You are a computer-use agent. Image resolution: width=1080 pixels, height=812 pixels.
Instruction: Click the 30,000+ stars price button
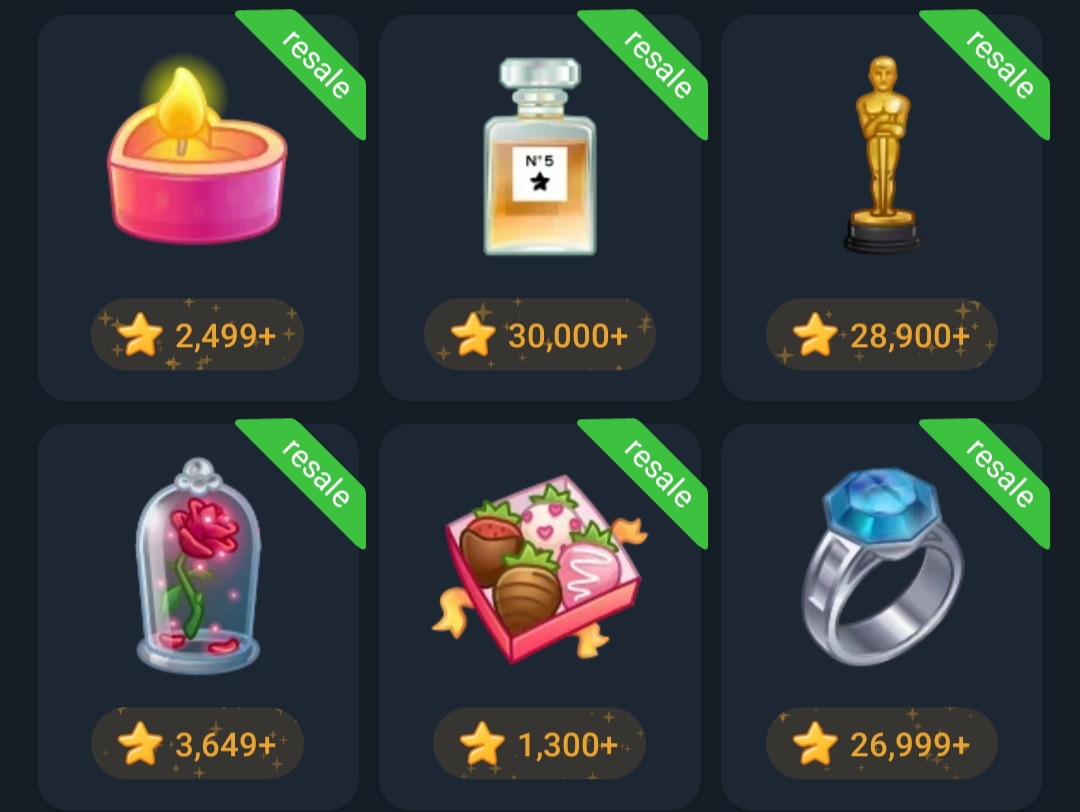pos(540,335)
